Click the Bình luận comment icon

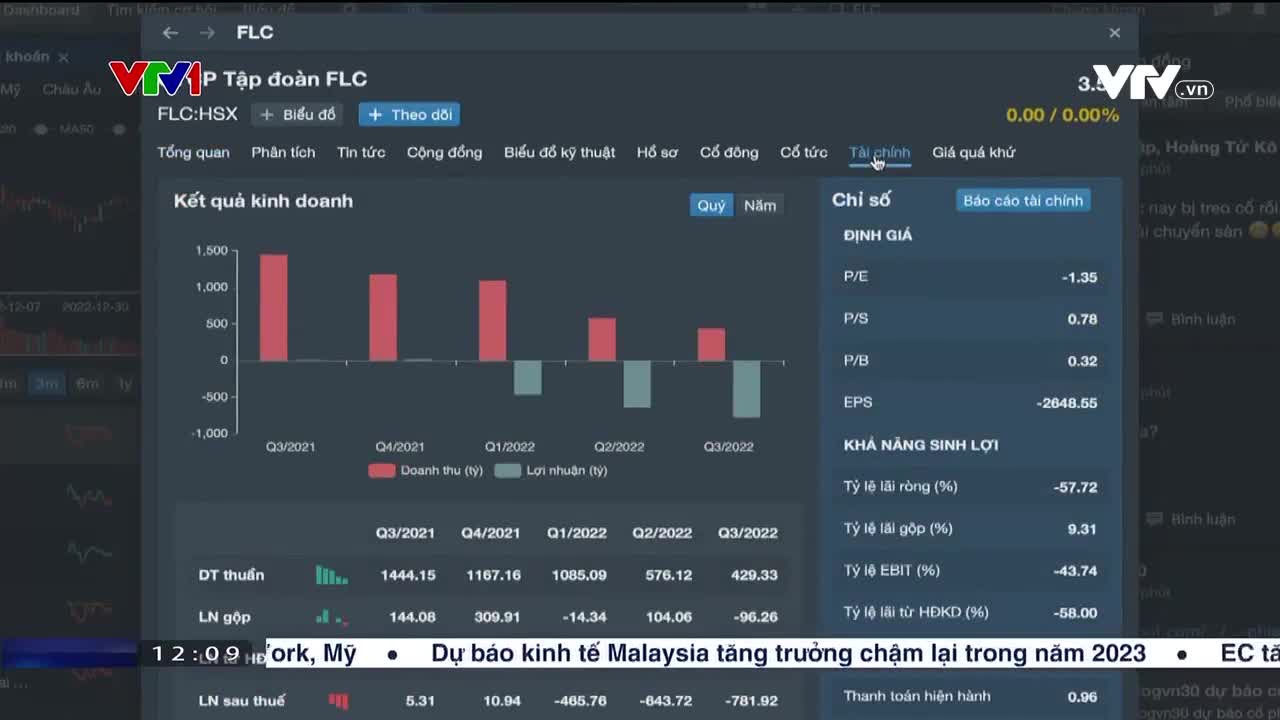[x=1155, y=319]
